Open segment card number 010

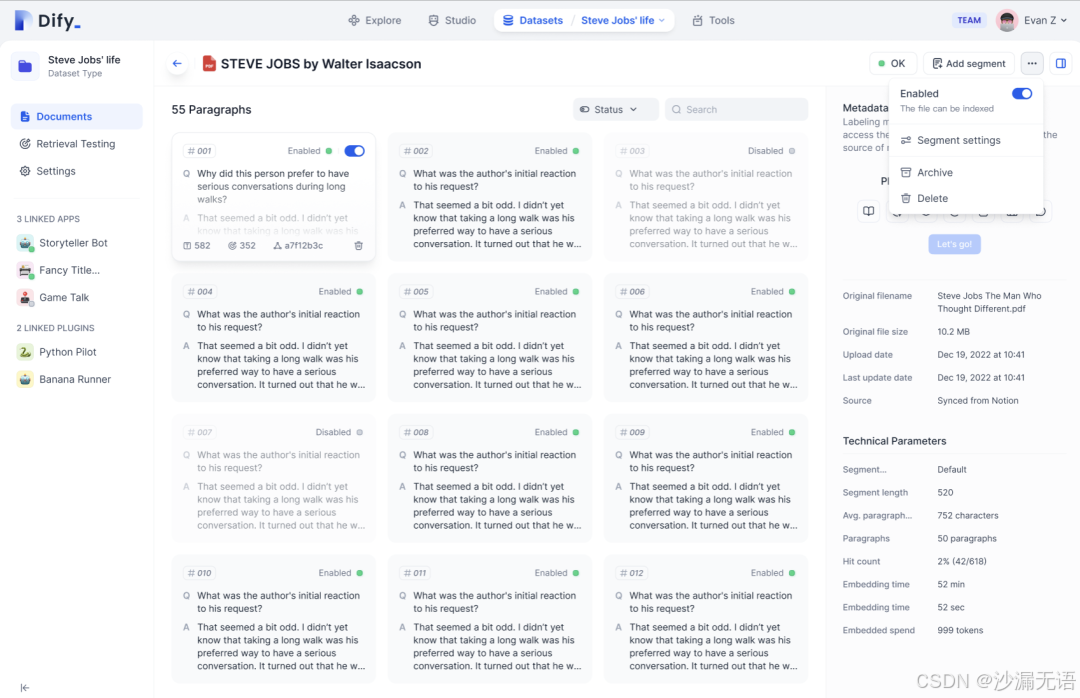pyautogui.click(x=273, y=619)
